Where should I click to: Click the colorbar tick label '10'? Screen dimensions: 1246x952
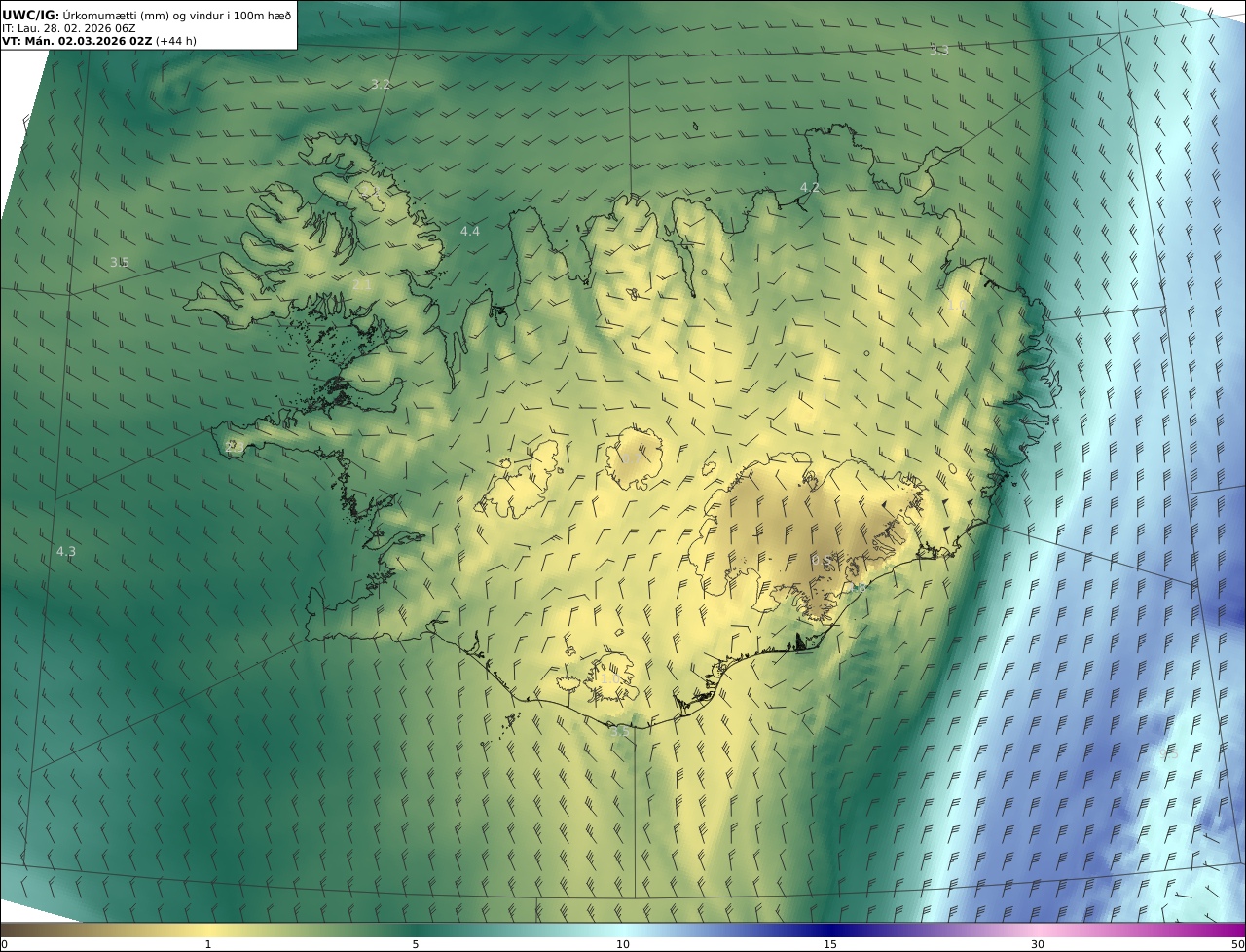pos(623,944)
